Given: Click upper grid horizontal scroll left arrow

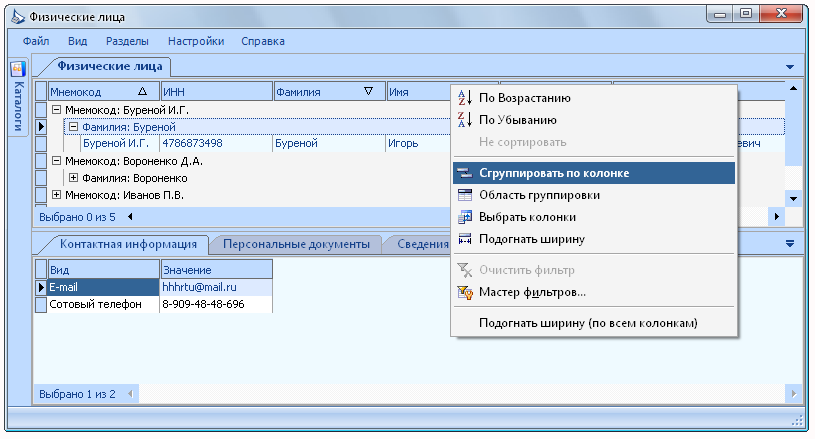Looking at the screenshot, I should click(130, 217).
